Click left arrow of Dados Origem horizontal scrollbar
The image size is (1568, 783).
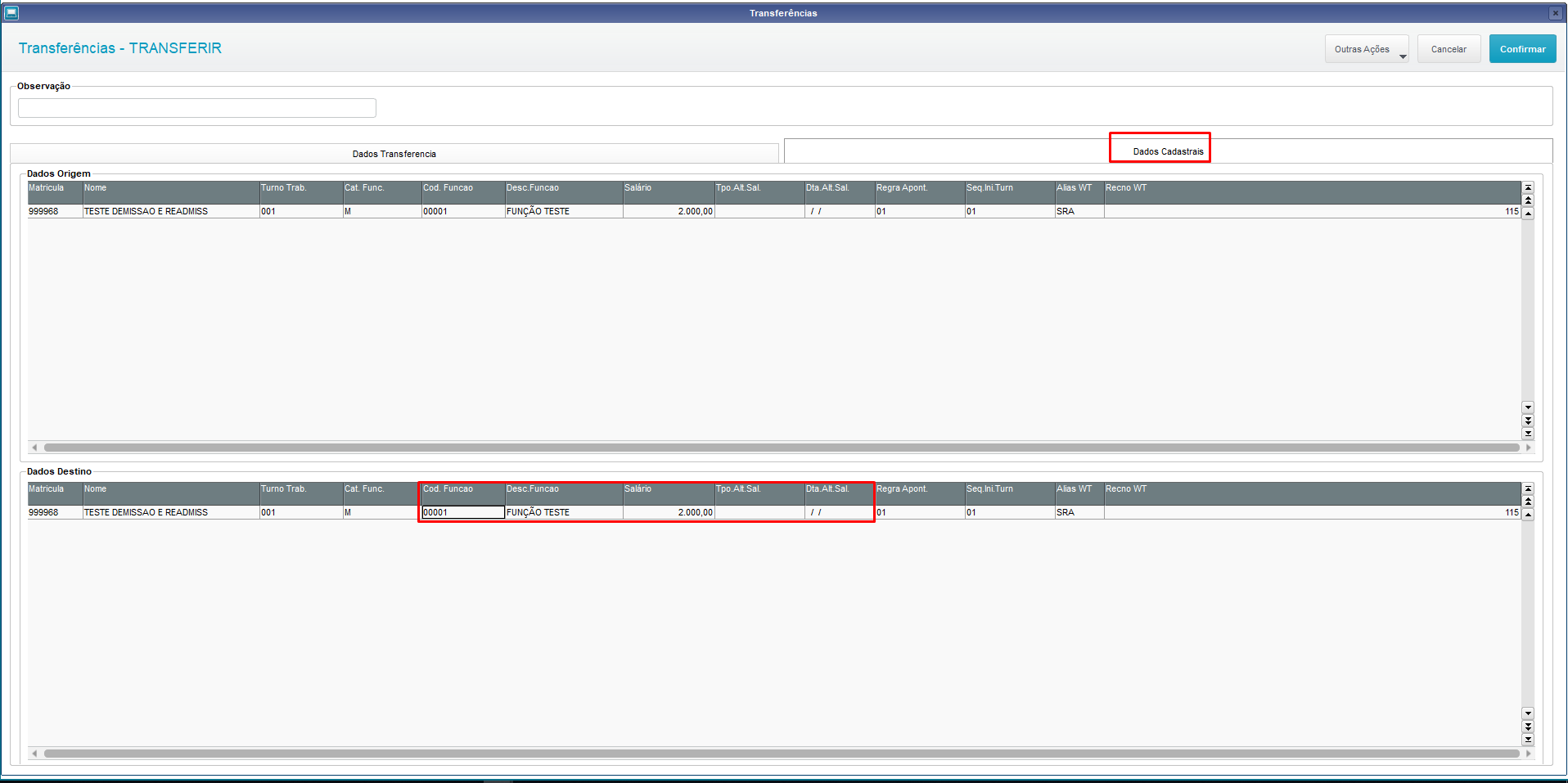34,448
